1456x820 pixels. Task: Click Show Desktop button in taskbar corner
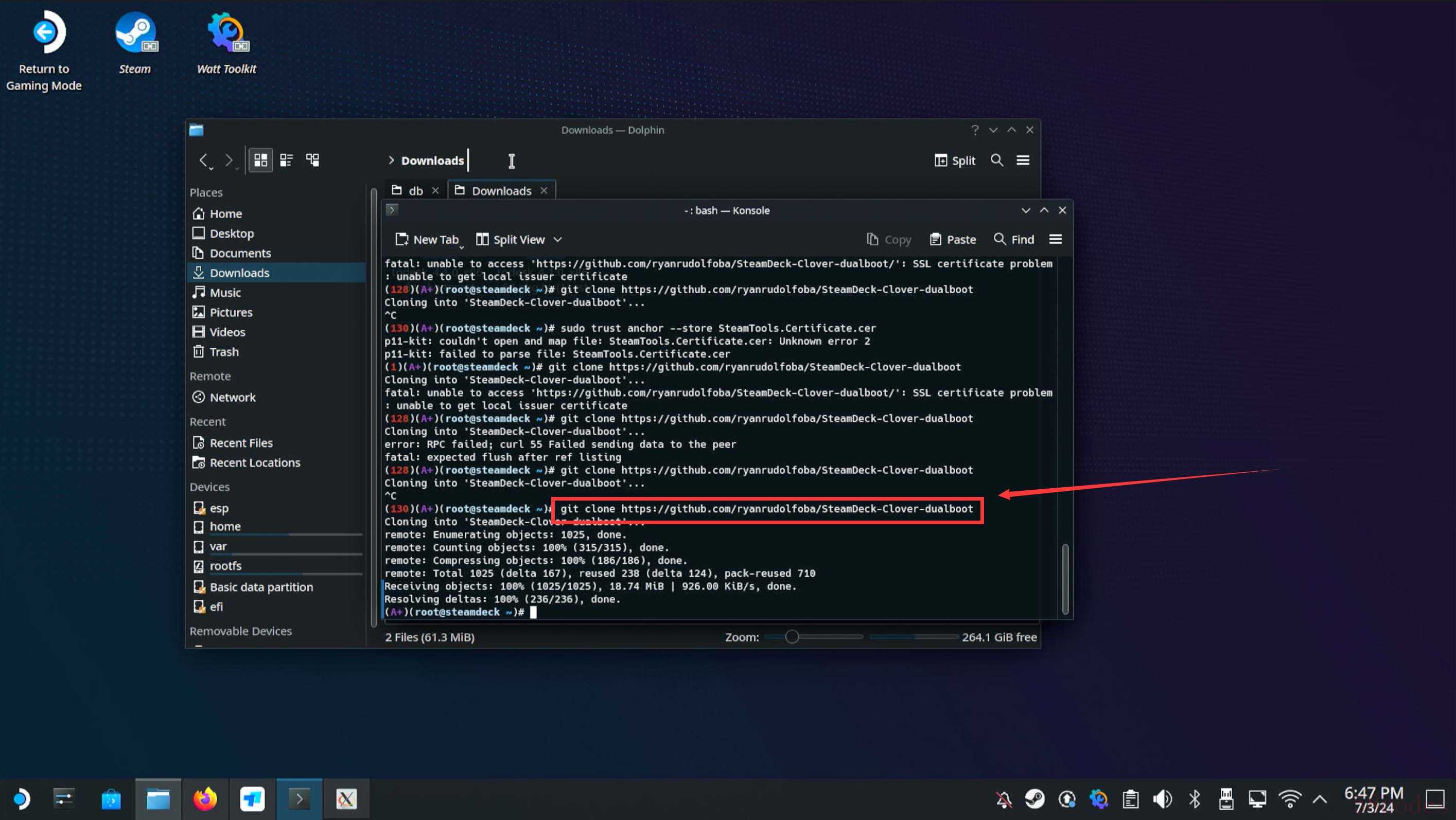pos(1434,799)
